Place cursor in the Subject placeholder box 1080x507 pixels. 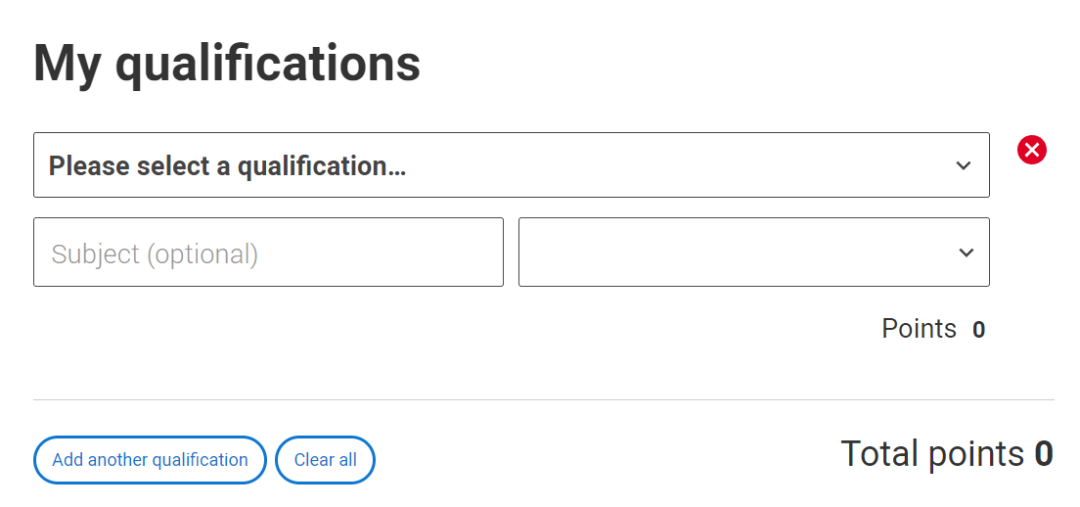[x=268, y=253]
